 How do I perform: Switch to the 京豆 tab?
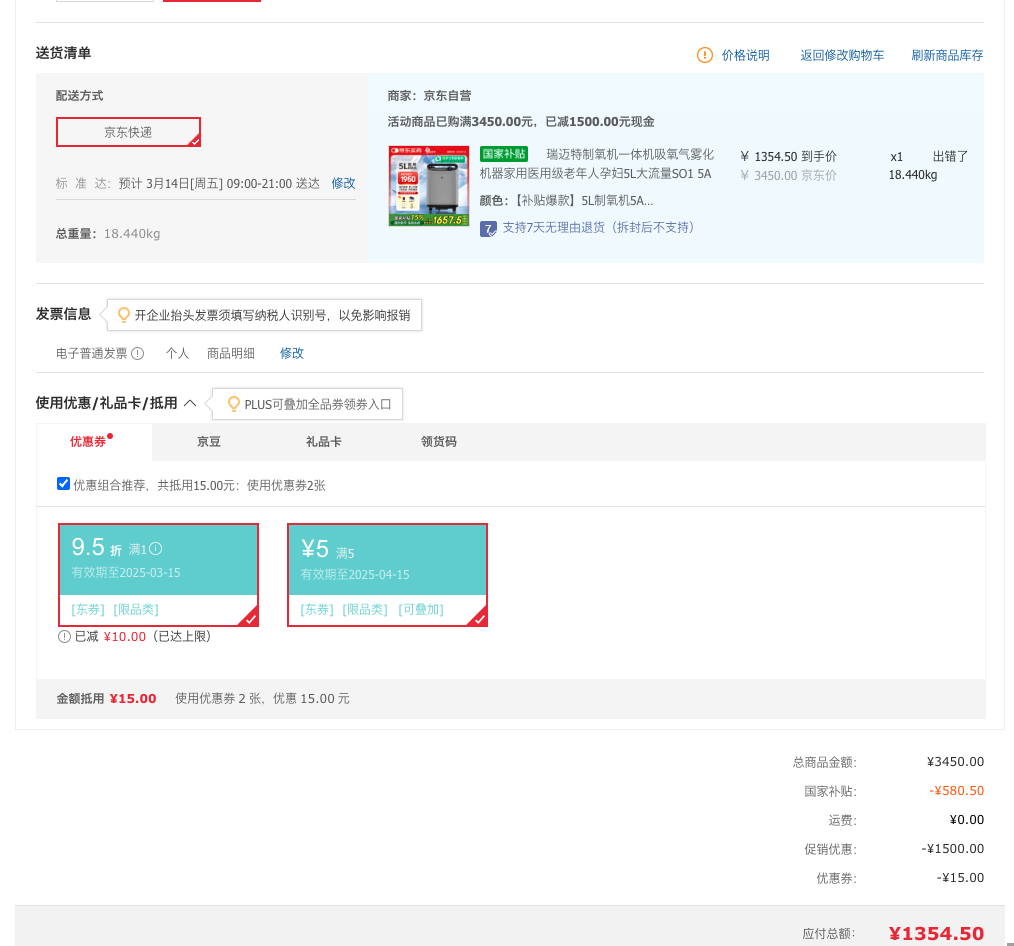pos(209,442)
